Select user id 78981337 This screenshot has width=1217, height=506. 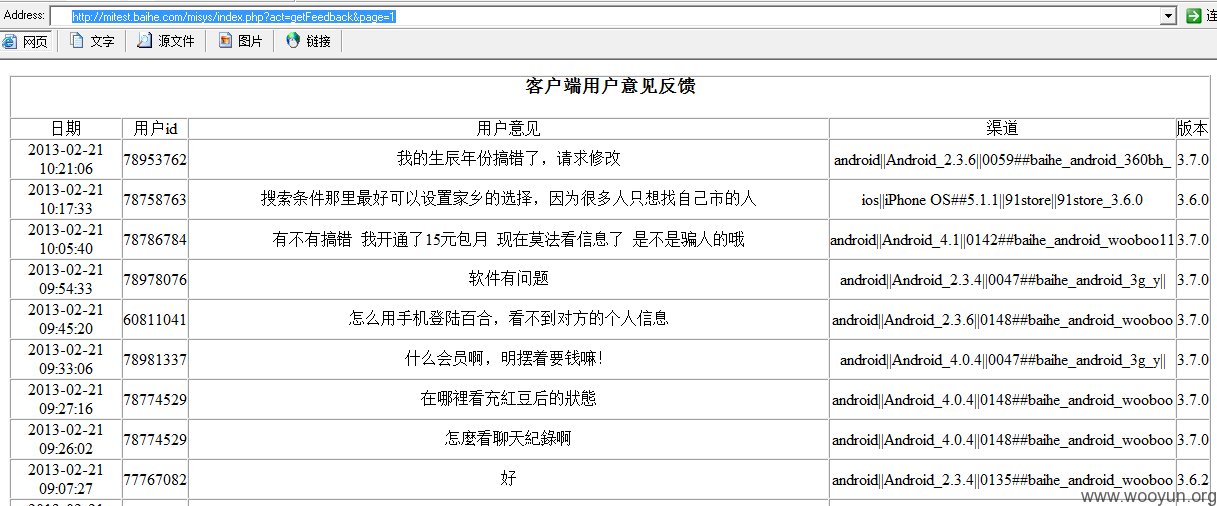155,359
